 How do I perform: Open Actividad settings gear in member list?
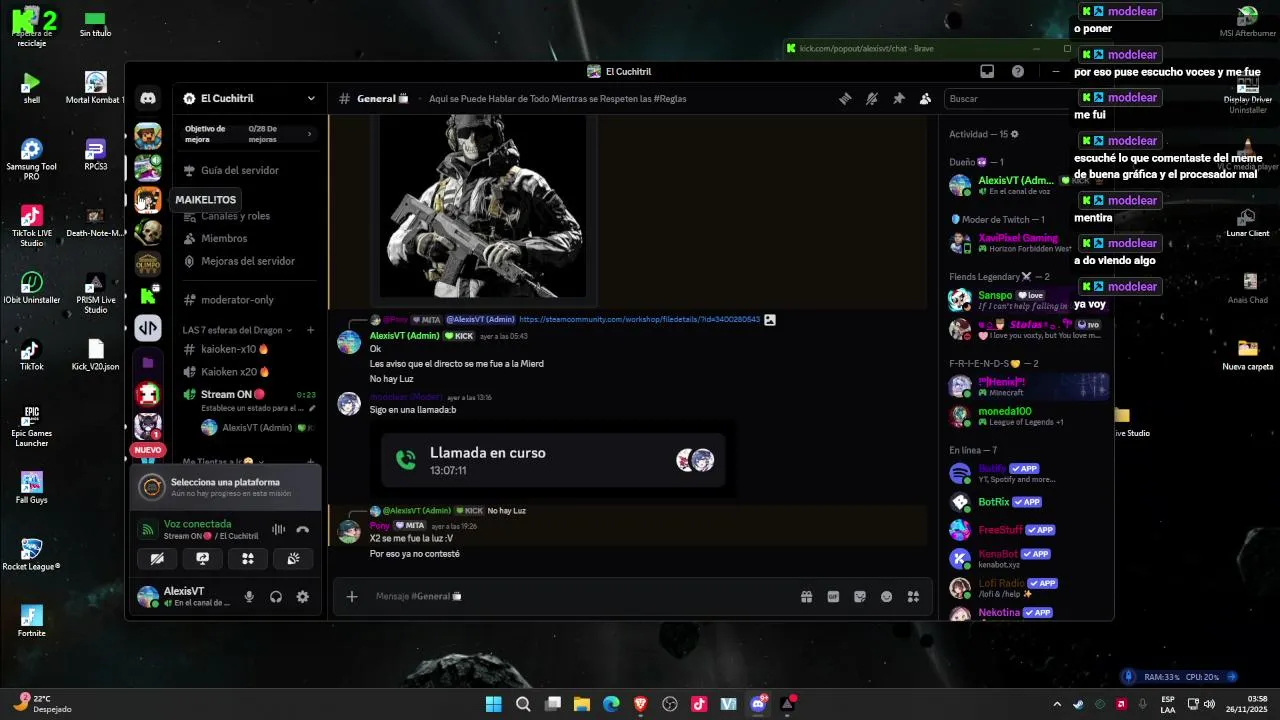(x=1015, y=134)
